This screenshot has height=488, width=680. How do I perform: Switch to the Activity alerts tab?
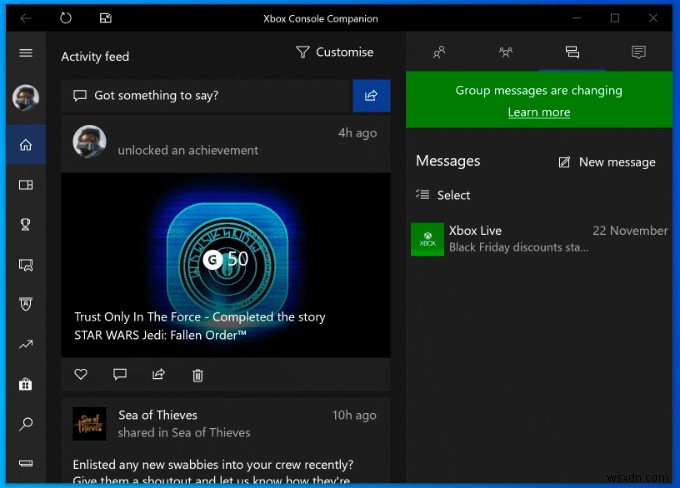coord(638,52)
